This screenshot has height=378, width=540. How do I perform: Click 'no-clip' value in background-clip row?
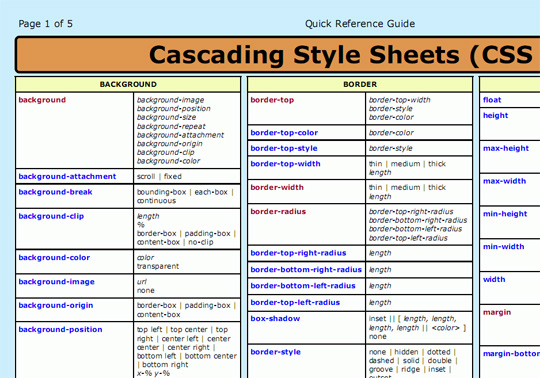[201, 242]
